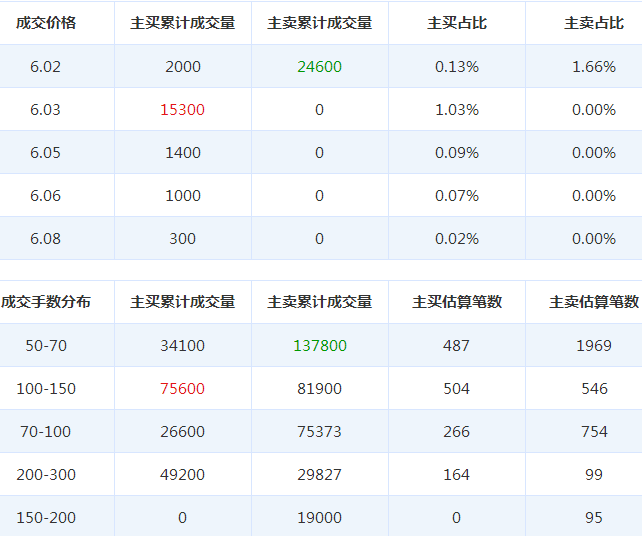The height and width of the screenshot is (536, 642).
Task: Click the estimated count 504
Action: point(456,389)
